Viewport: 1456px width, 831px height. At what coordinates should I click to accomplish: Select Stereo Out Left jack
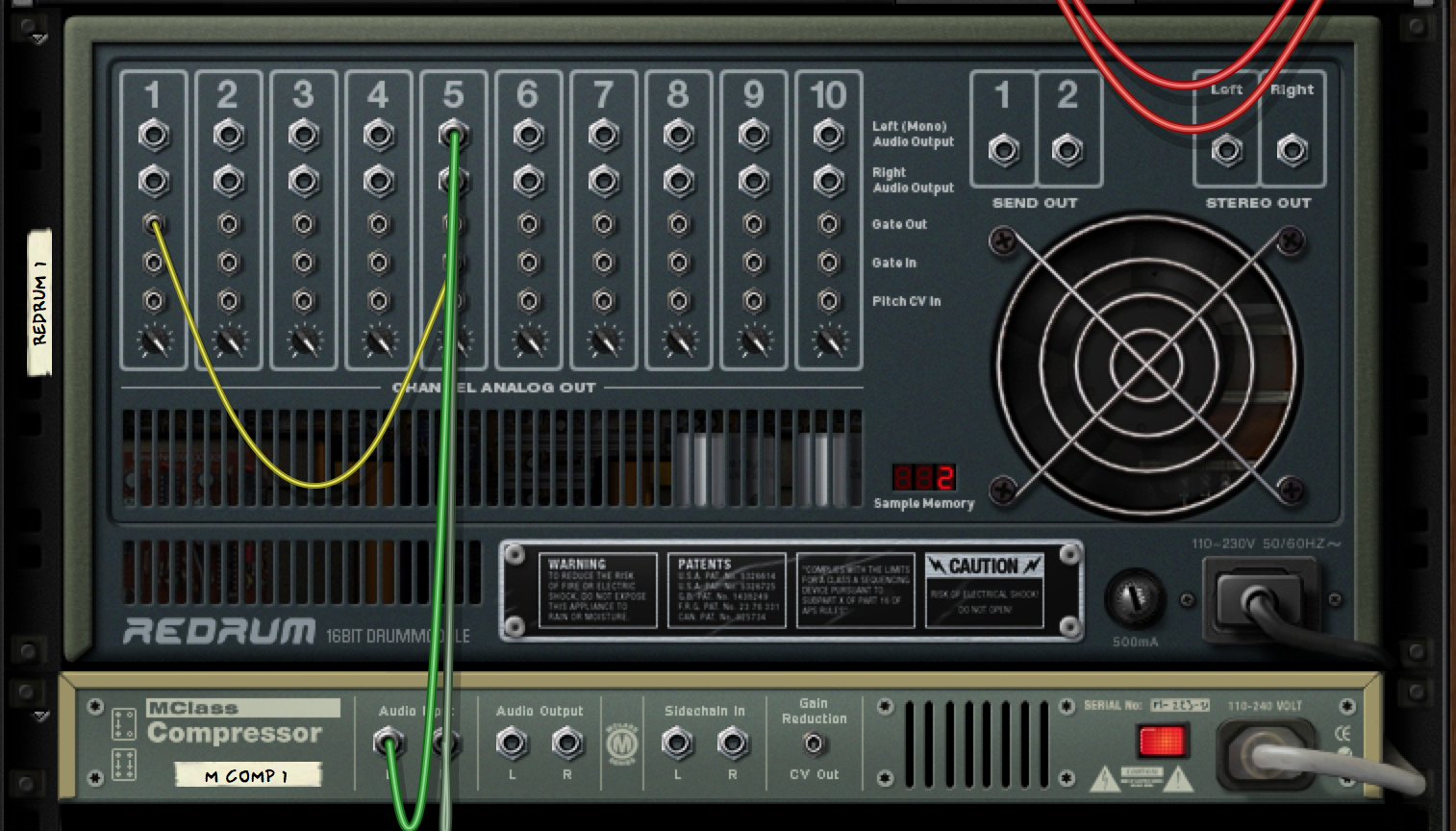pyautogui.click(x=1227, y=150)
